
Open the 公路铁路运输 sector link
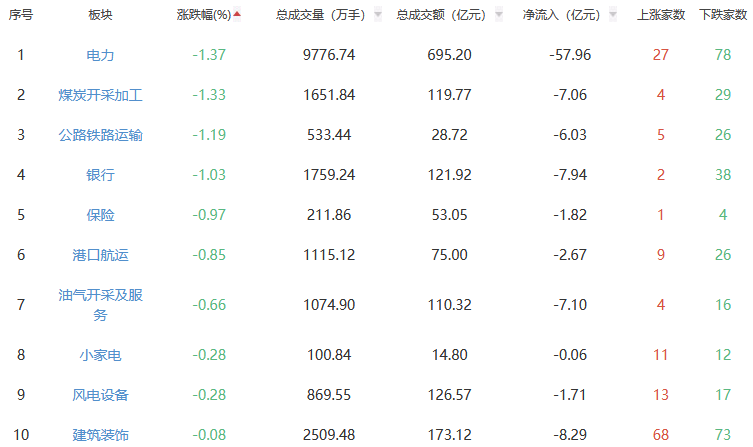click(x=100, y=135)
